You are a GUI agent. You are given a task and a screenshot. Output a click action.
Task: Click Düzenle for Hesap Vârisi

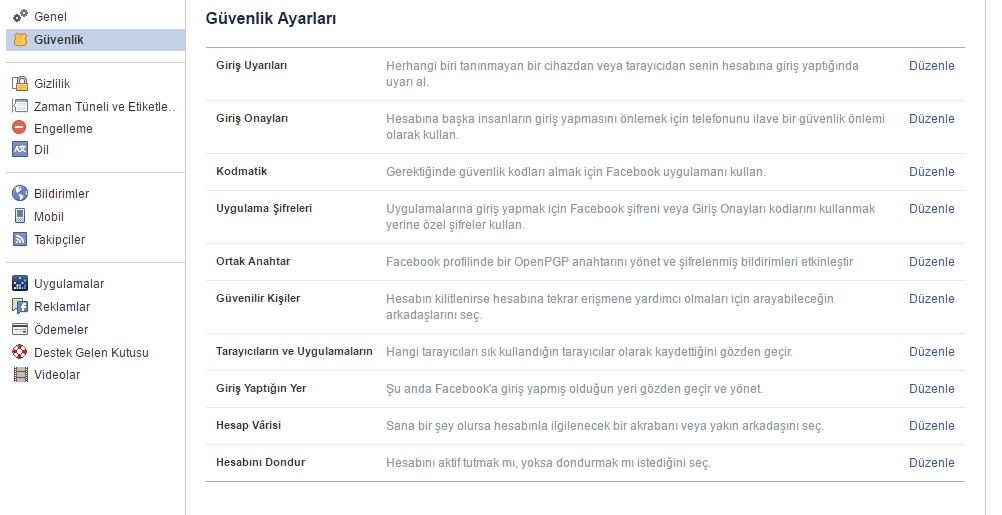(932, 426)
